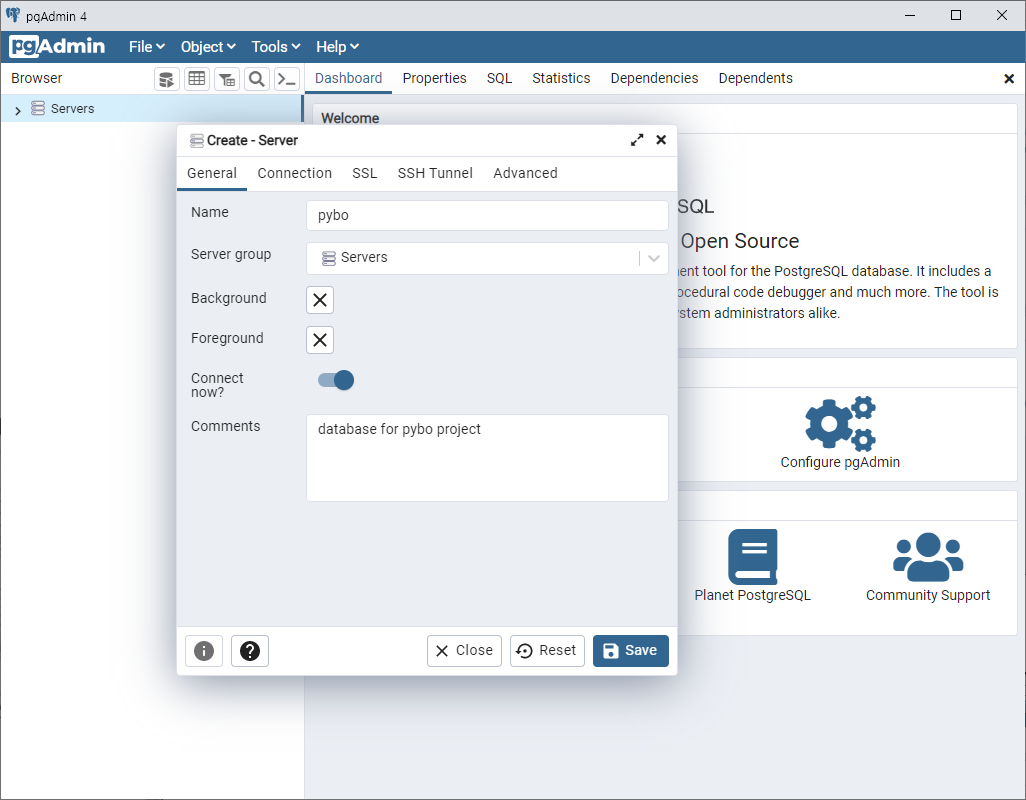Image resolution: width=1026 pixels, height=800 pixels.
Task: Open the Planet PostgreSQL link
Action: pyautogui.click(x=752, y=595)
